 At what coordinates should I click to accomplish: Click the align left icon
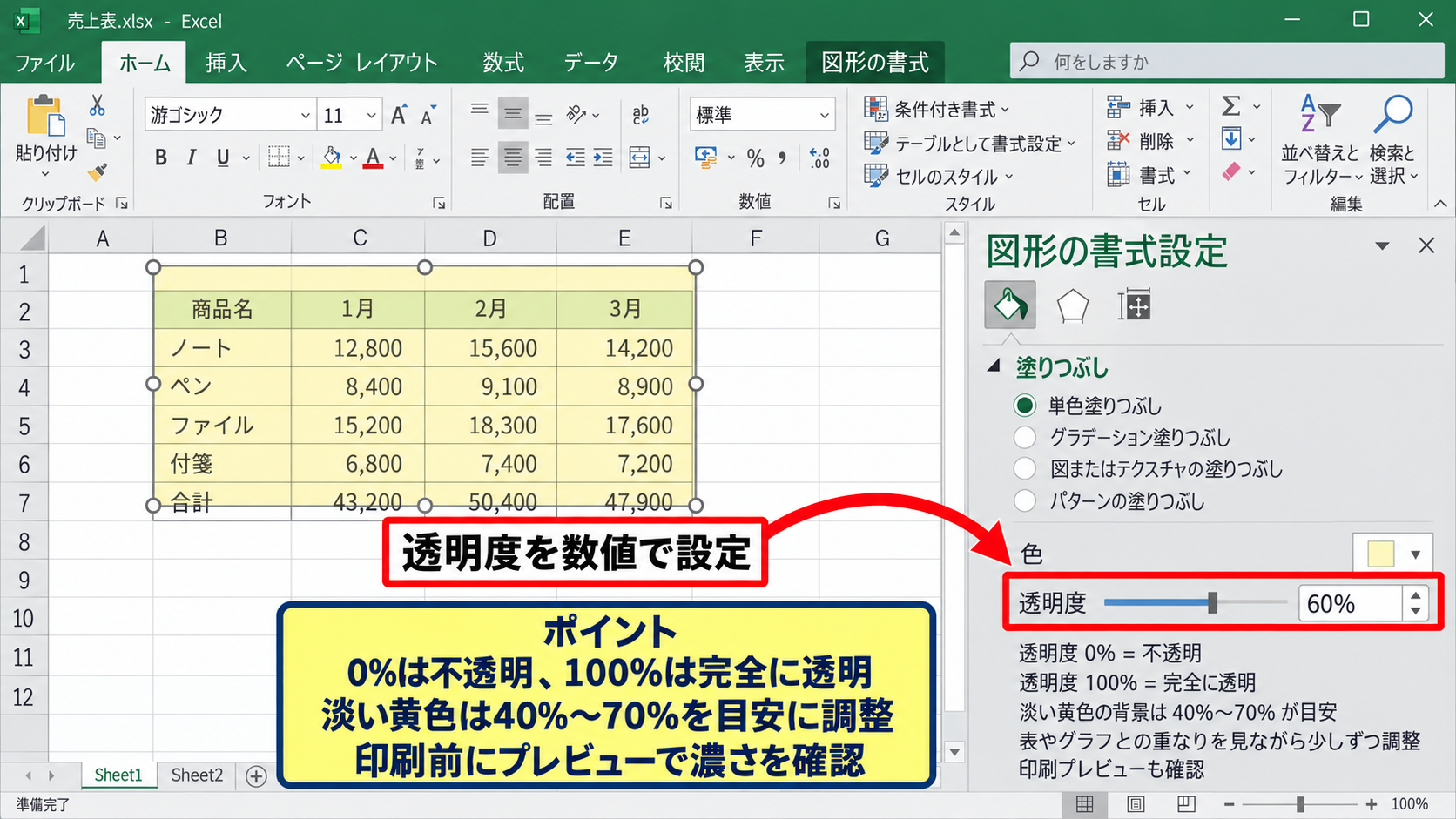point(479,158)
